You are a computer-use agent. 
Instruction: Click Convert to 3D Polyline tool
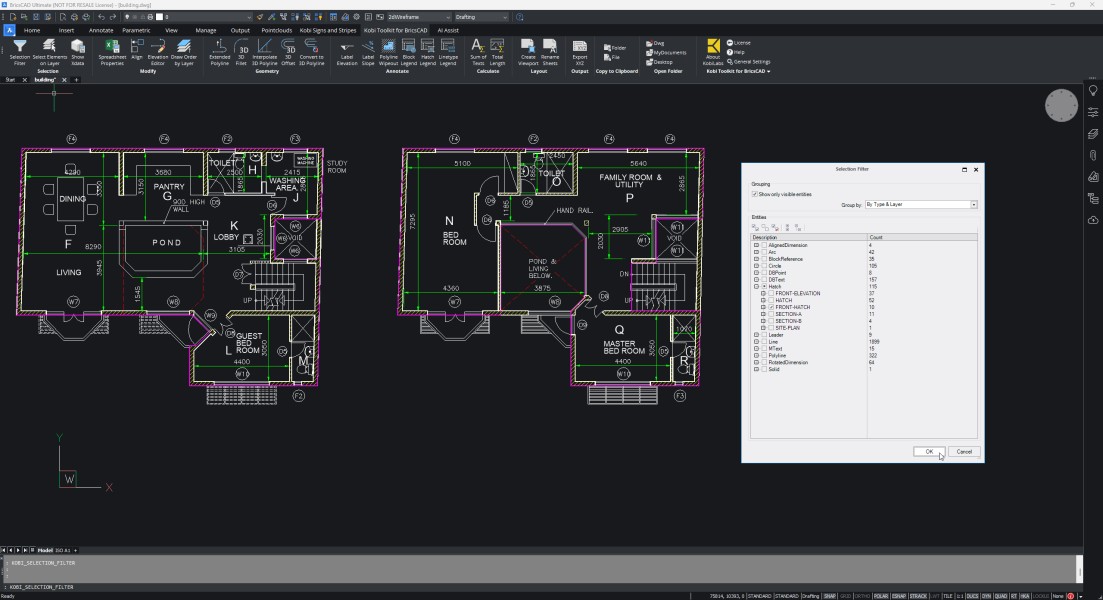click(x=312, y=53)
